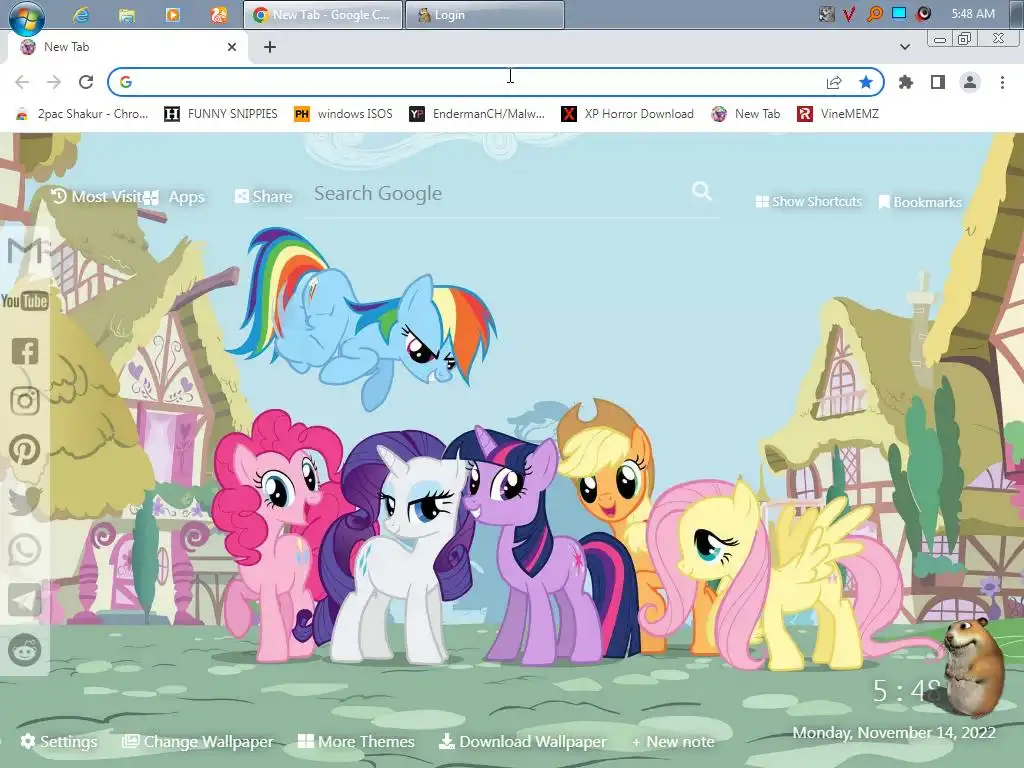Switch to the Login taskbar window
This screenshot has width=1024, height=768.
pos(485,14)
